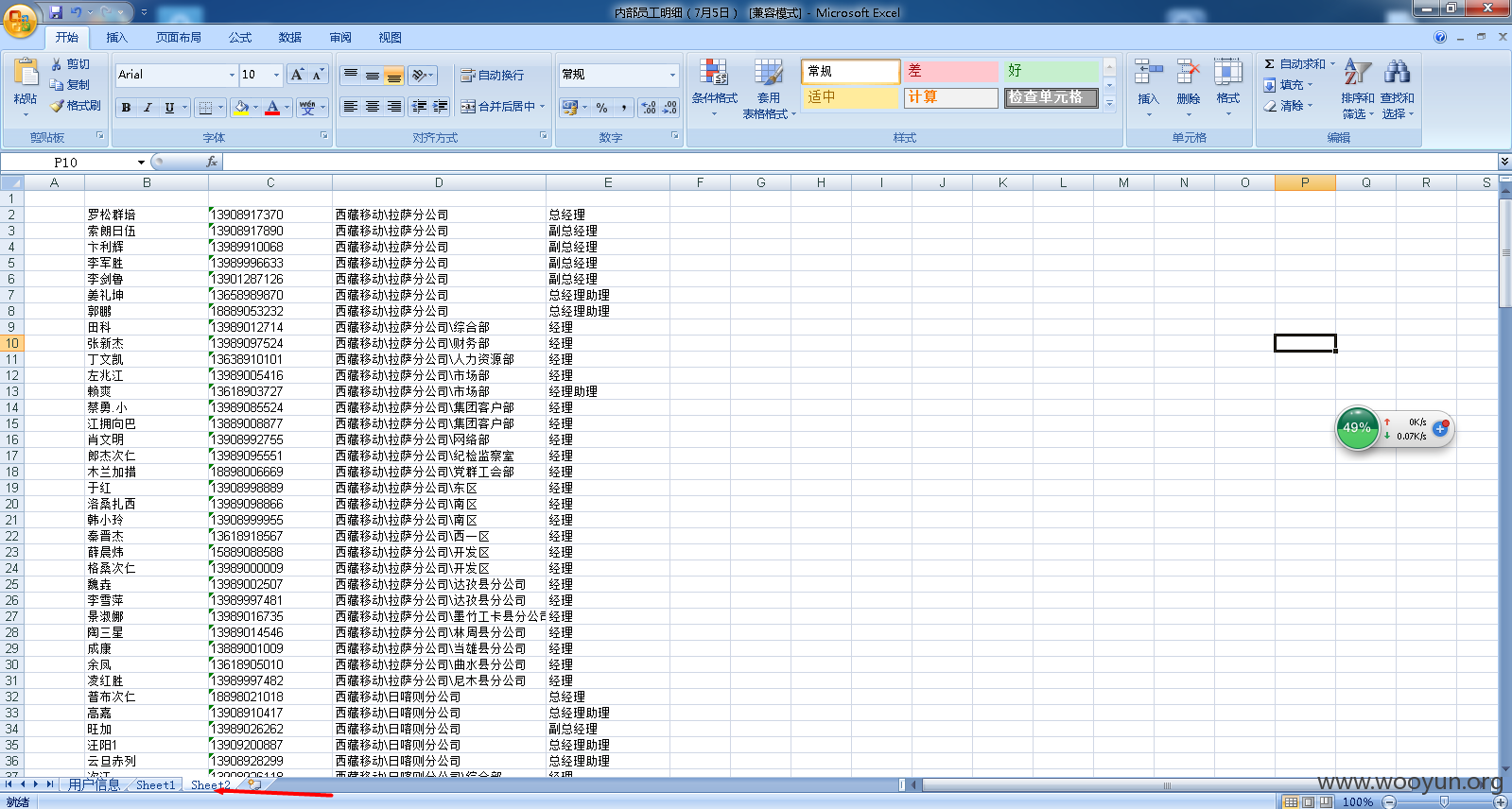Insert function with fx icon
Screen dimensions: 1512x809
pos(212,162)
